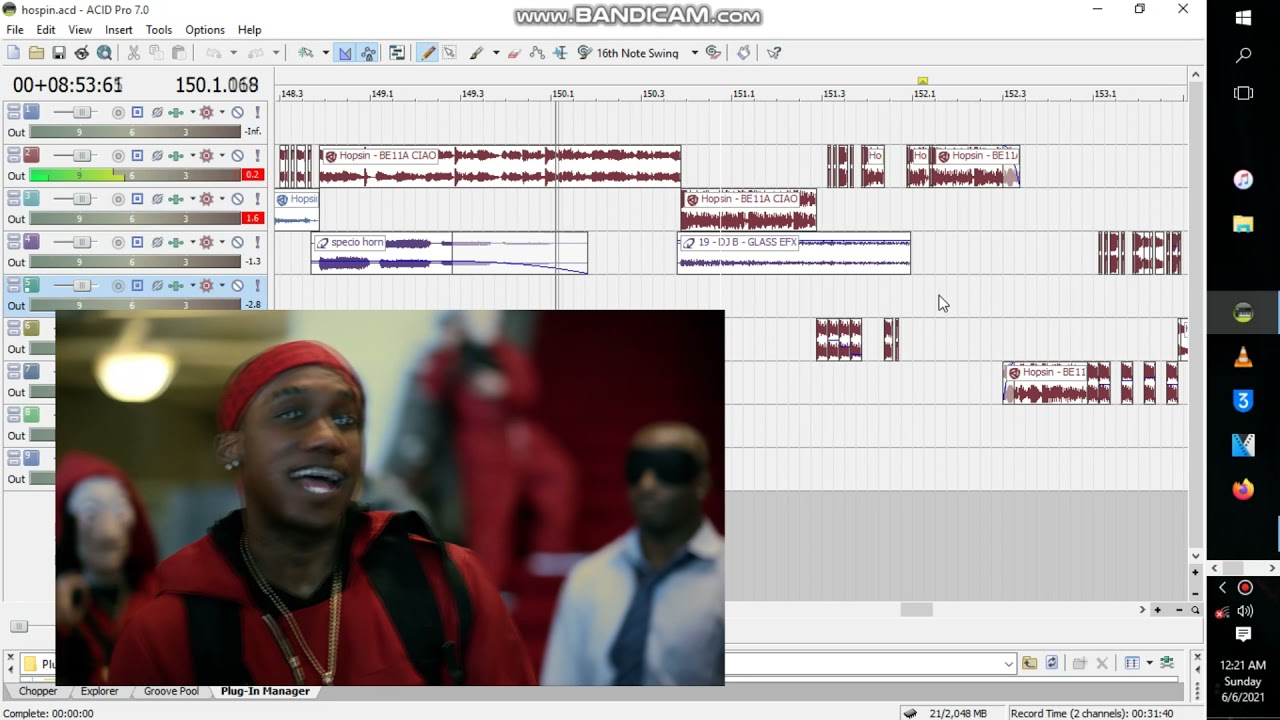Click the Undo arrow icon
This screenshot has width=1280, height=720.
(x=213, y=53)
